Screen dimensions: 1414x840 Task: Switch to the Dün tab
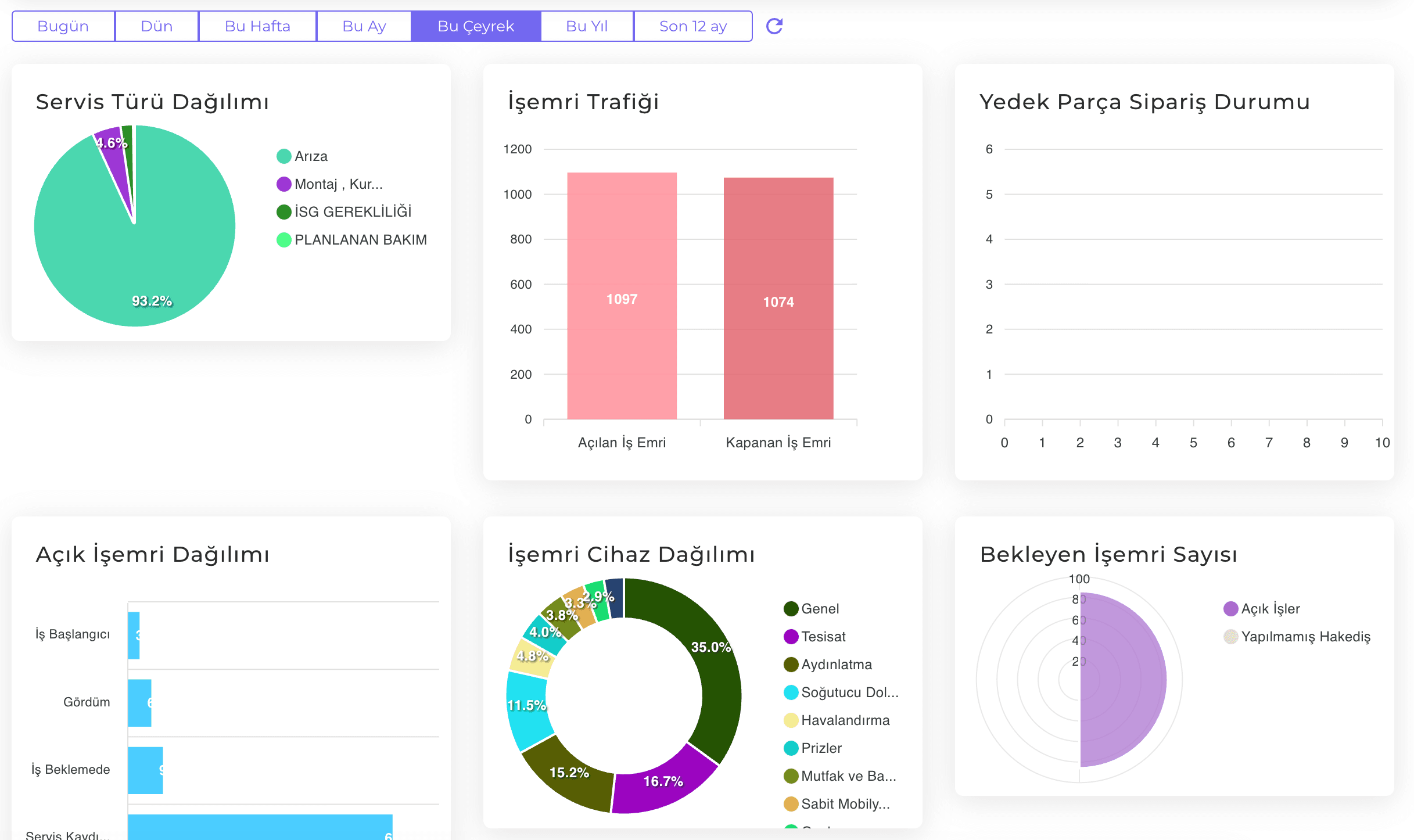click(x=157, y=26)
